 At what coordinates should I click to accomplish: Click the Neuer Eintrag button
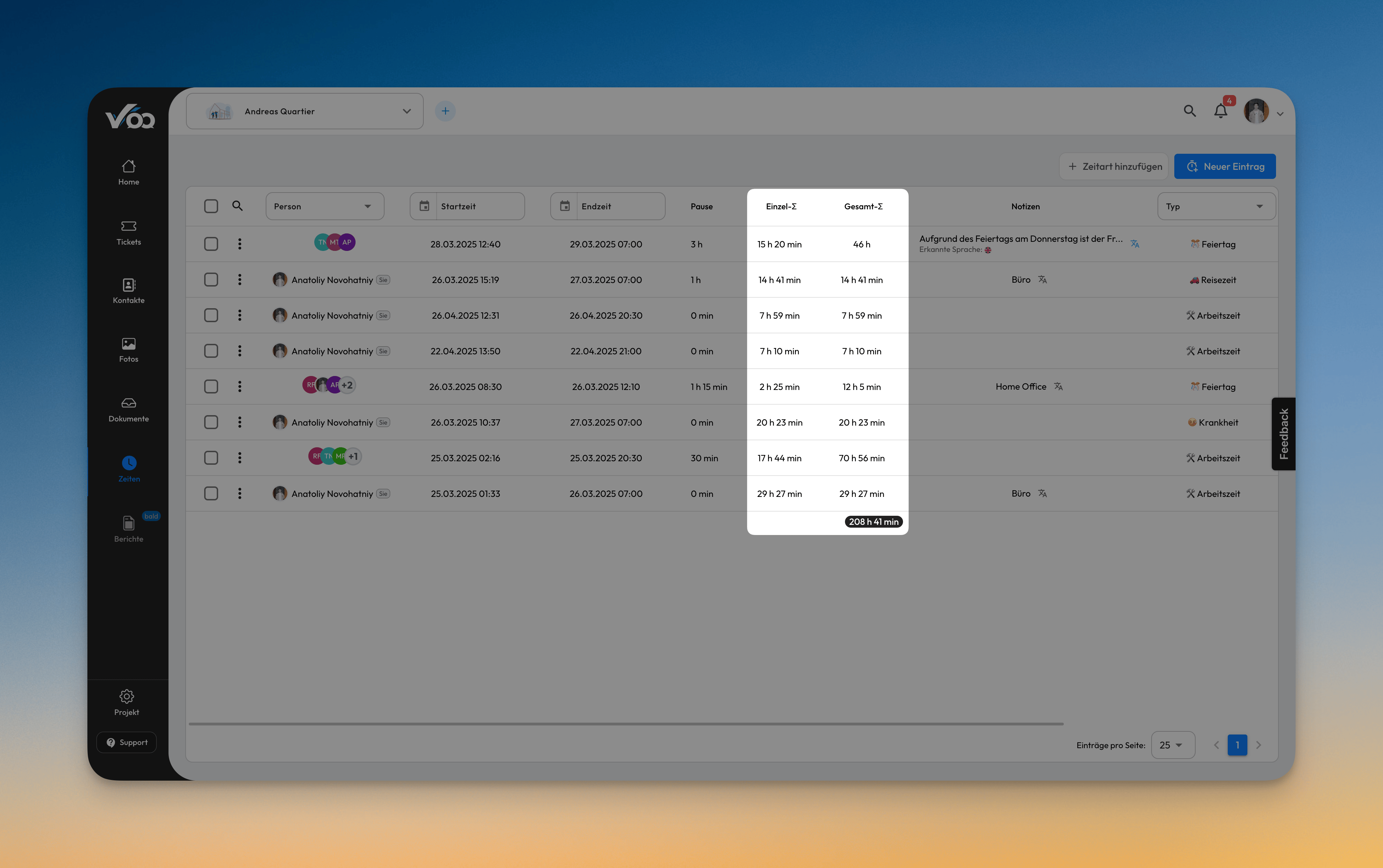tap(1225, 166)
